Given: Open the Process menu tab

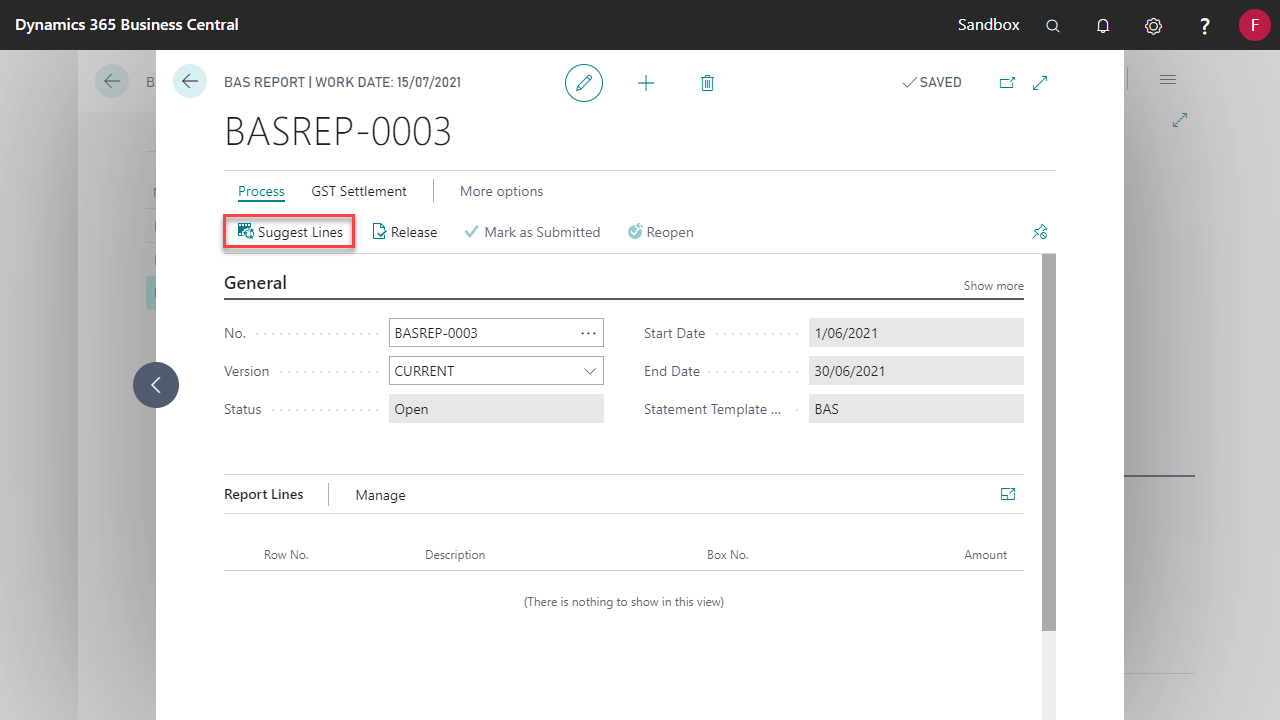Looking at the screenshot, I should pos(261,191).
